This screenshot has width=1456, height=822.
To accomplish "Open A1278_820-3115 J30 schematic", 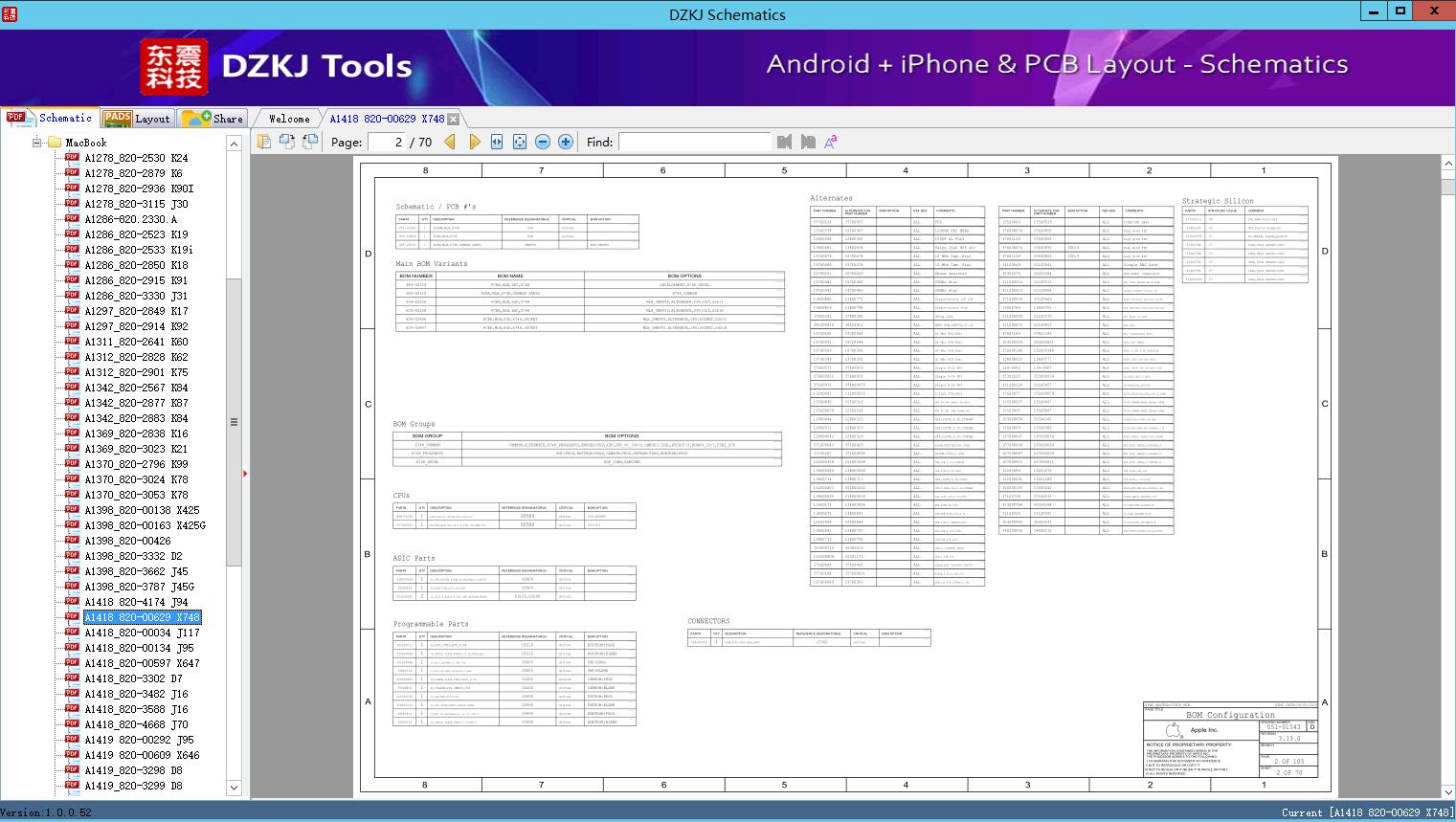I will [136, 204].
